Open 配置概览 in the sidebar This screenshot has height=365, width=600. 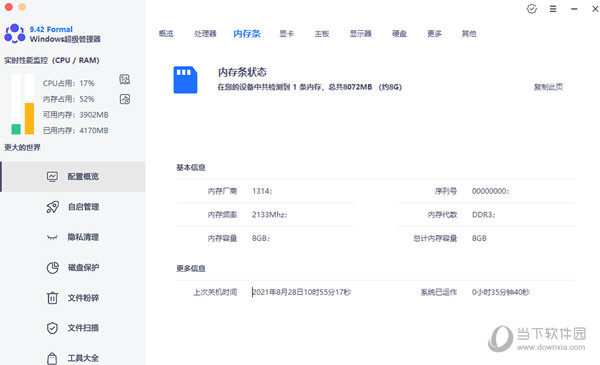[x=73, y=176]
